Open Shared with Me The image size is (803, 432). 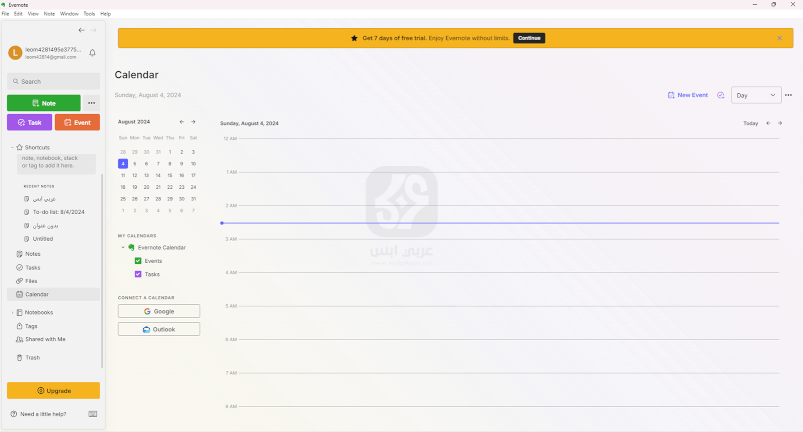(x=54, y=339)
